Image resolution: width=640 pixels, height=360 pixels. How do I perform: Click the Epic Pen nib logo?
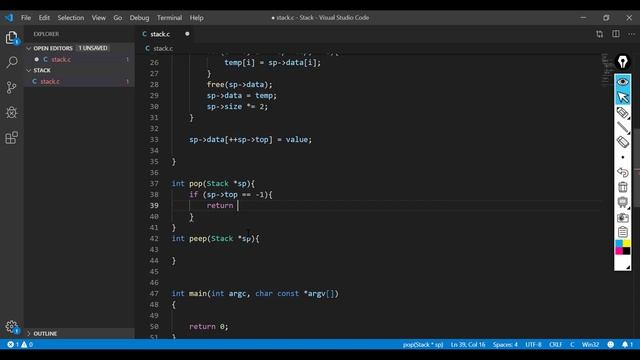[x=622, y=62]
